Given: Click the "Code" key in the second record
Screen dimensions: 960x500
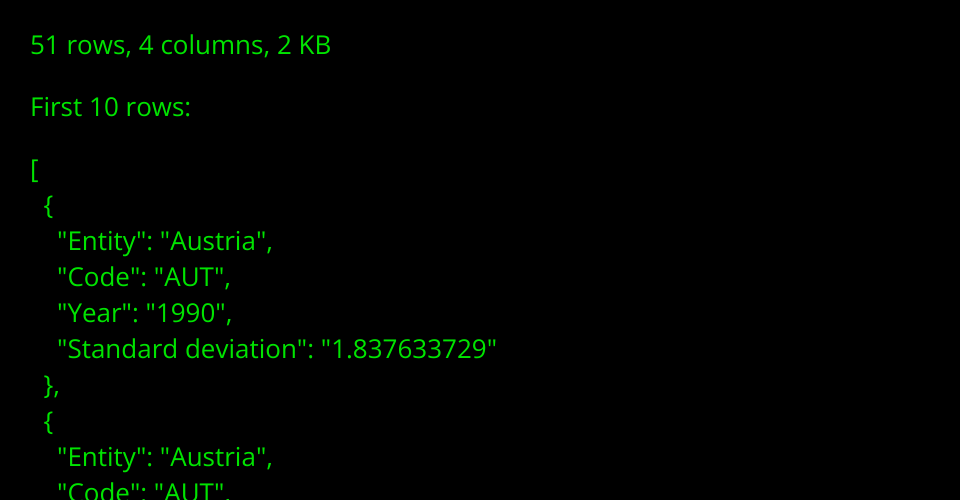Looking at the screenshot, I should point(95,491).
